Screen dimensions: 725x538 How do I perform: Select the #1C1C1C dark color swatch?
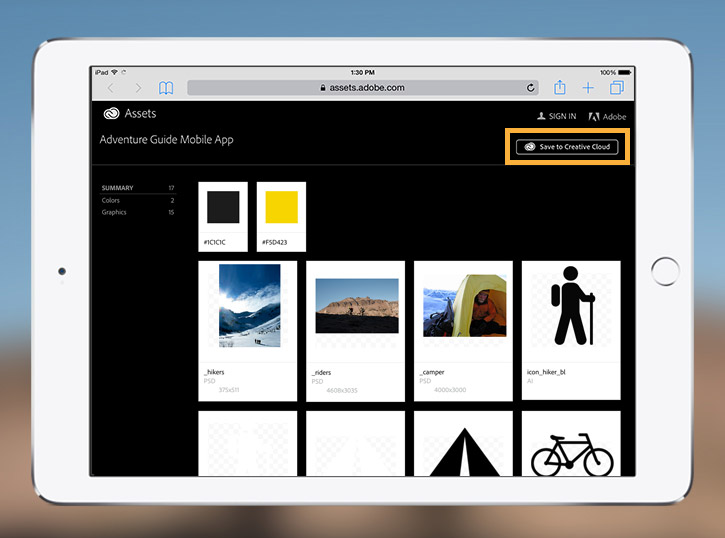(x=223, y=217)
